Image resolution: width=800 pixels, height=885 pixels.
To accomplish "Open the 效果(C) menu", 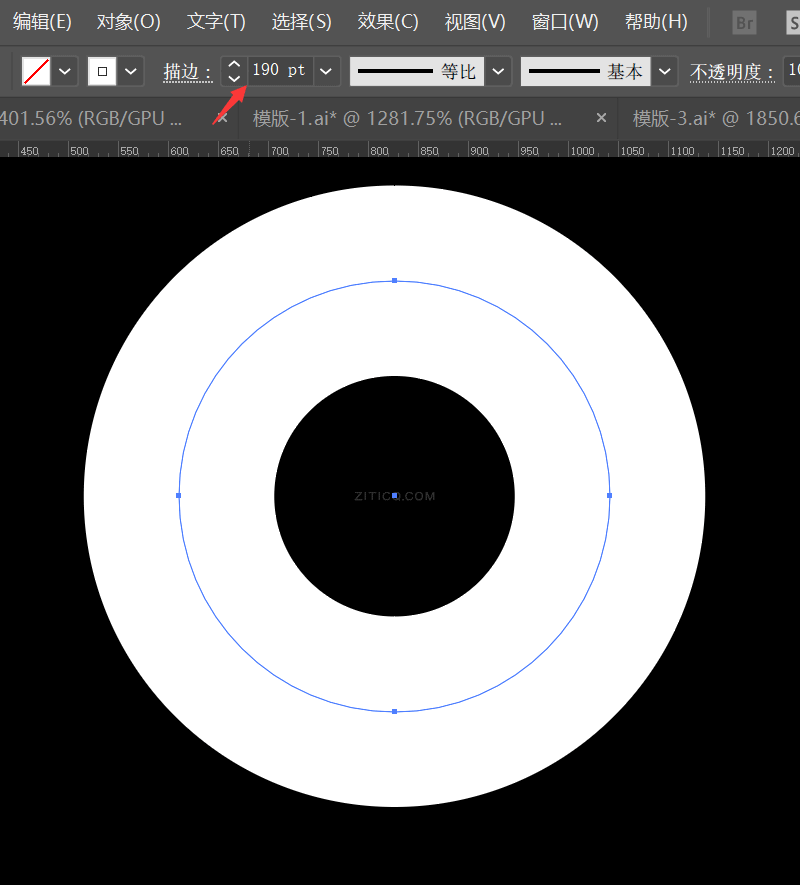I will tap(388, 22).
